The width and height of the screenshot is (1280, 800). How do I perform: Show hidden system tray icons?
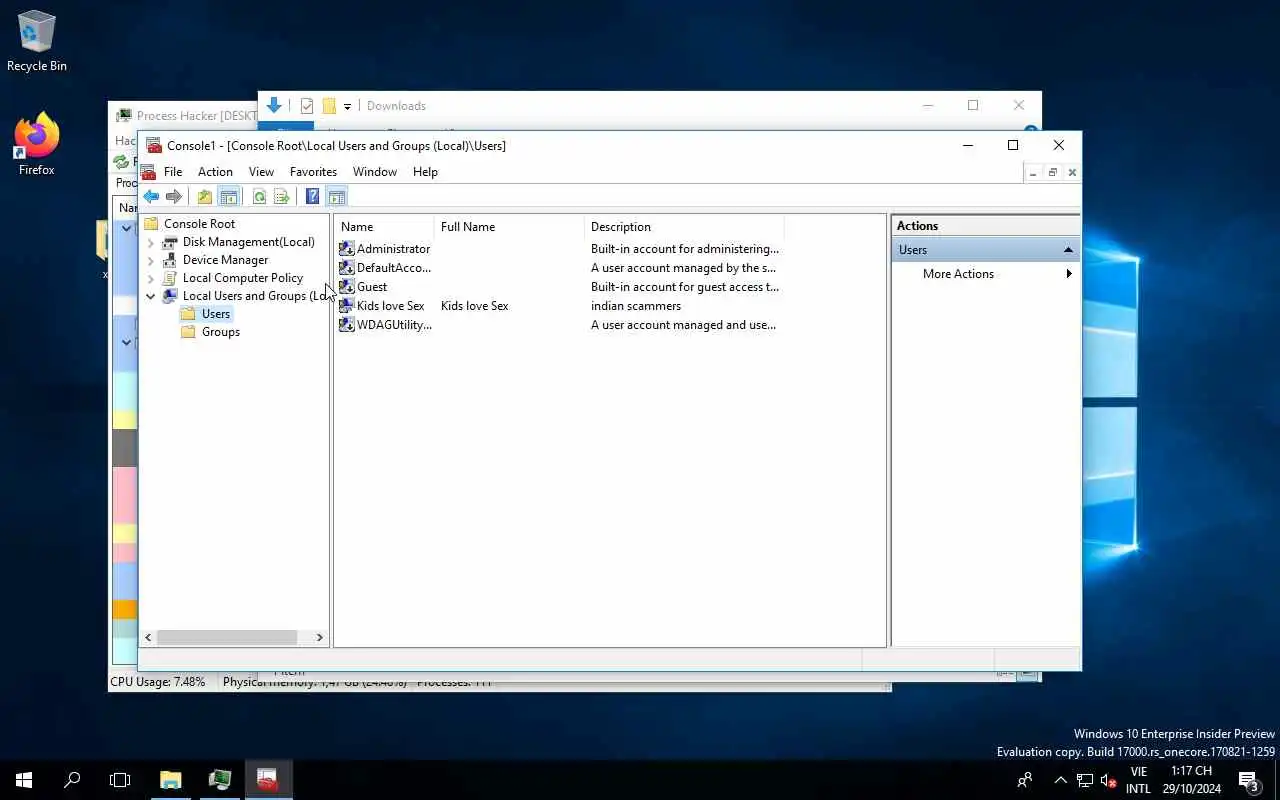pyautogui.click(x=1060, y=780)
